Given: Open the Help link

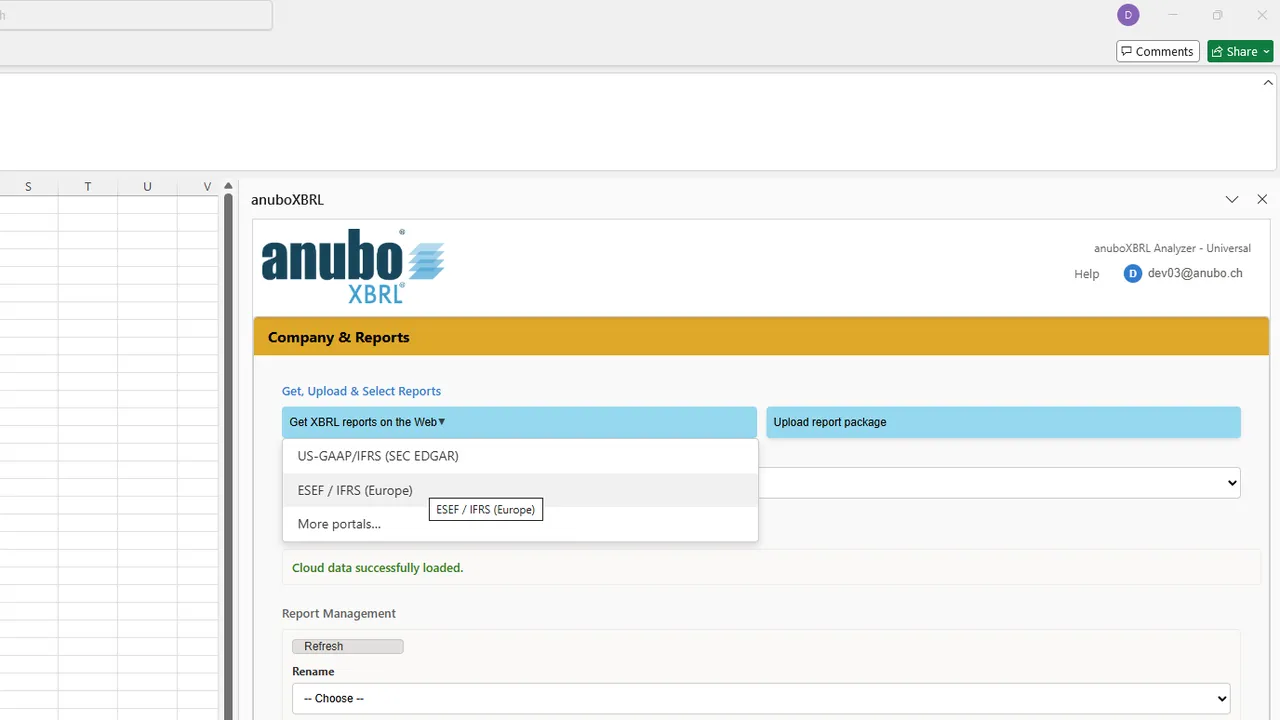Looking at the screenshot, I should tap(1086, 274).
